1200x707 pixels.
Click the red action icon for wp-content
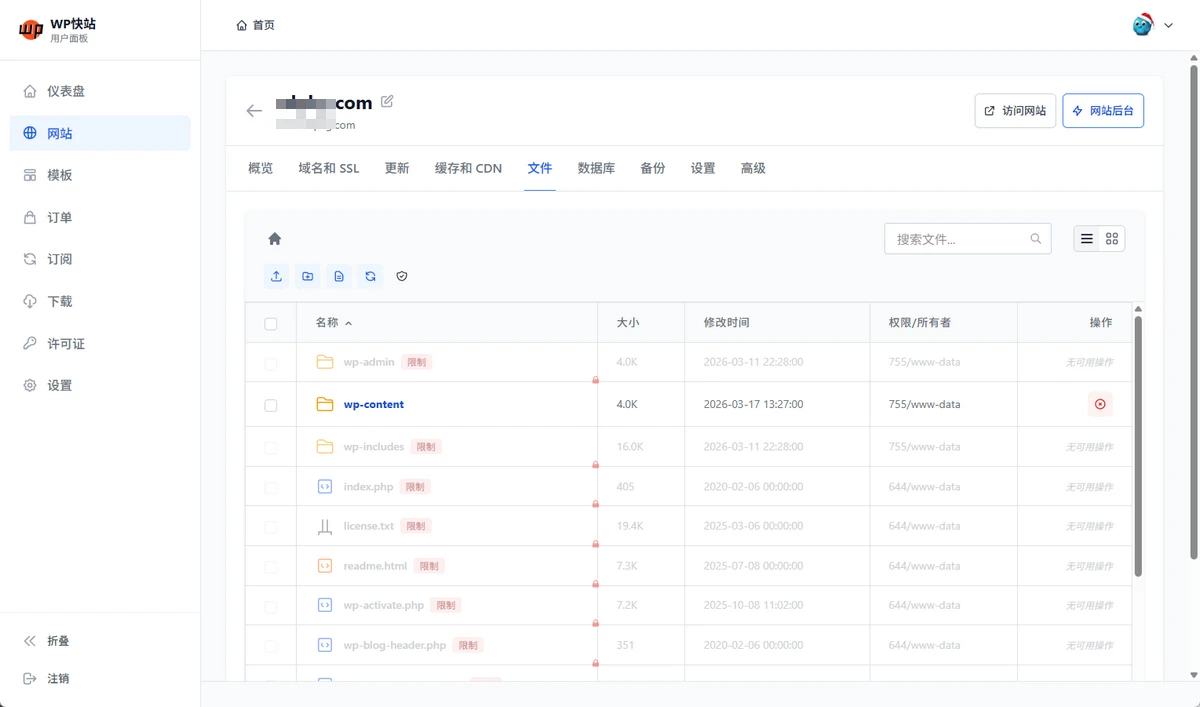(1100, 404)
